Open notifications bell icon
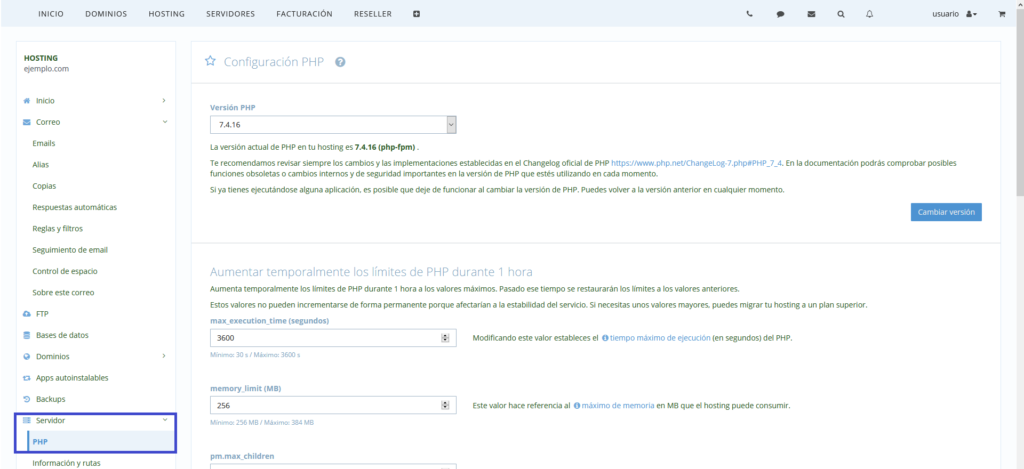The width and height of the screenshot is (1024, 469). click(x=869, y=14)
